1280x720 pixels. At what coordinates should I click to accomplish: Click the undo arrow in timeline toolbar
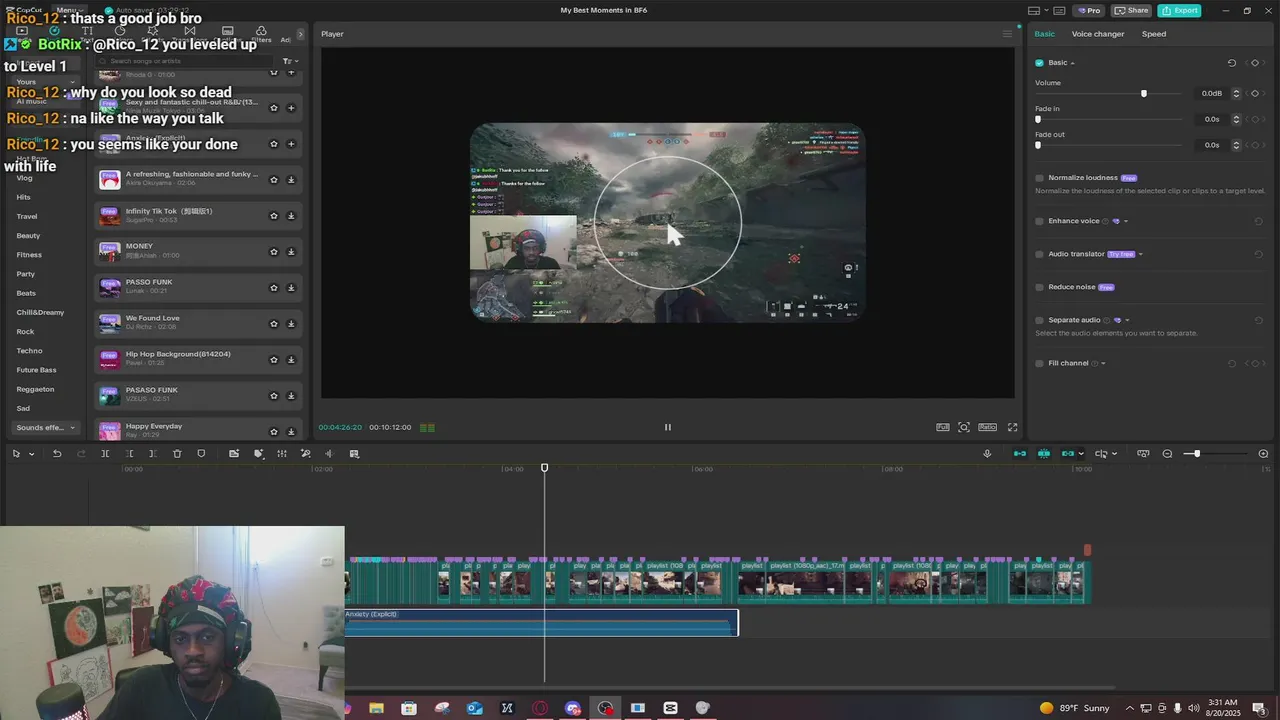pyautogui.click(x=57, y=454)
